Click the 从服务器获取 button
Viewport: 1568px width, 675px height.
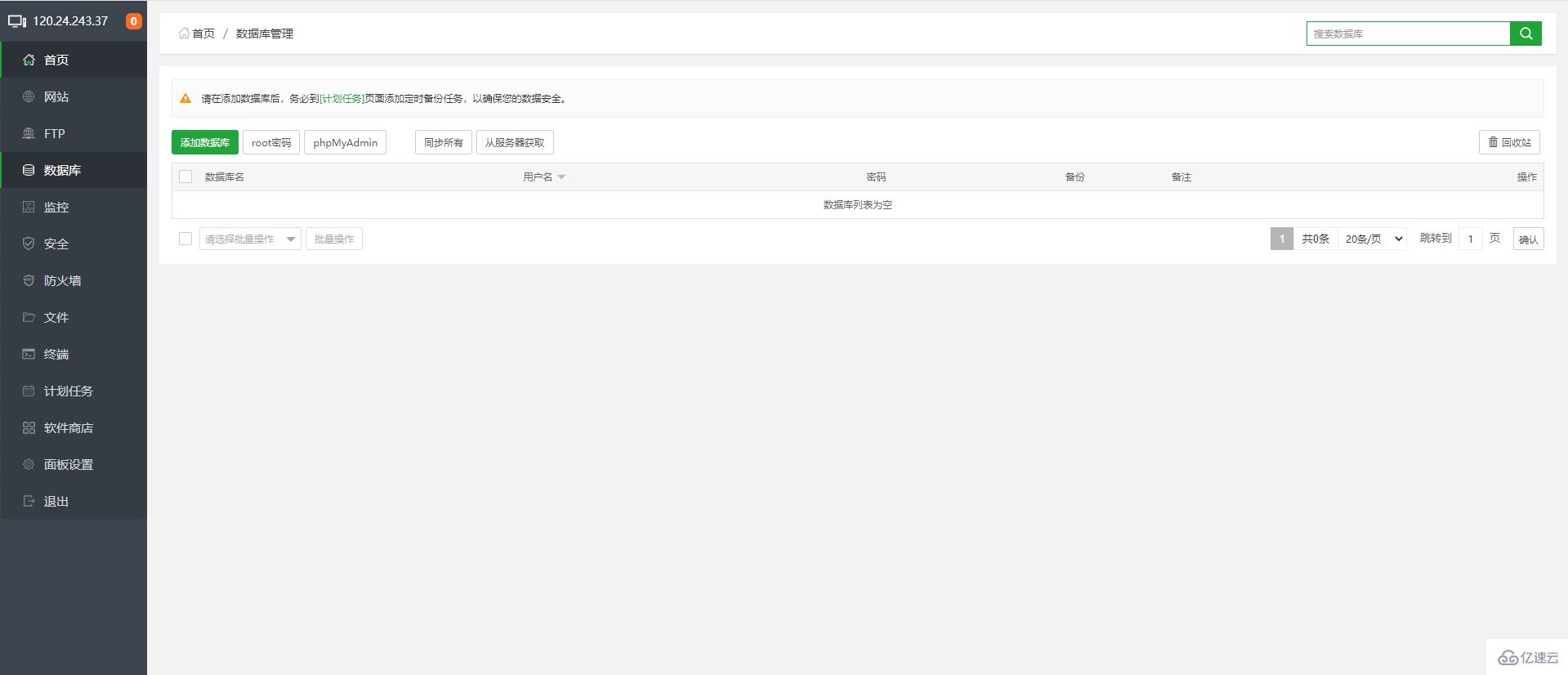pos(515,142)
